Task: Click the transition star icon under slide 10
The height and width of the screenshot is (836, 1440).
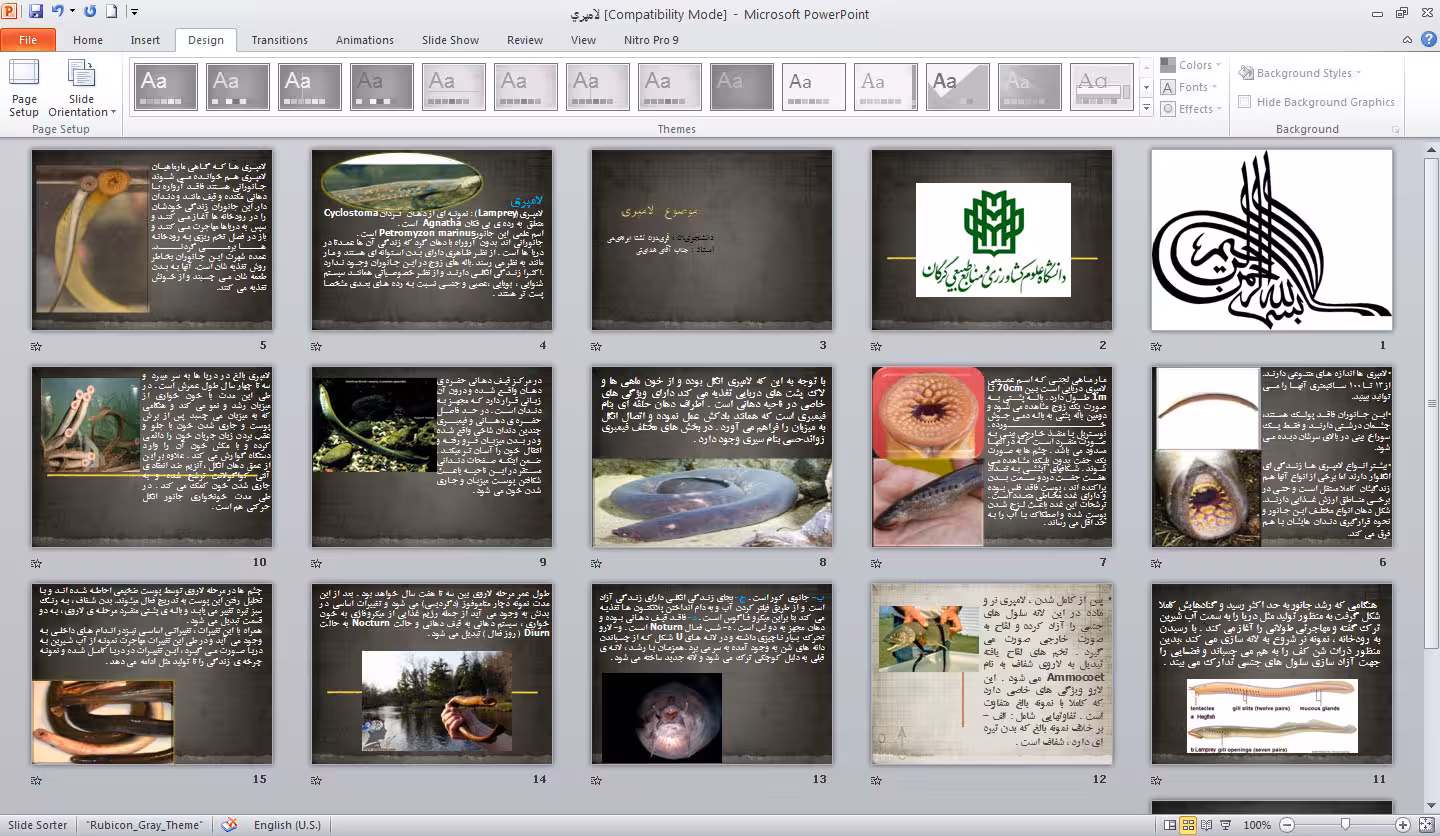Action: (x=37, y=563)
